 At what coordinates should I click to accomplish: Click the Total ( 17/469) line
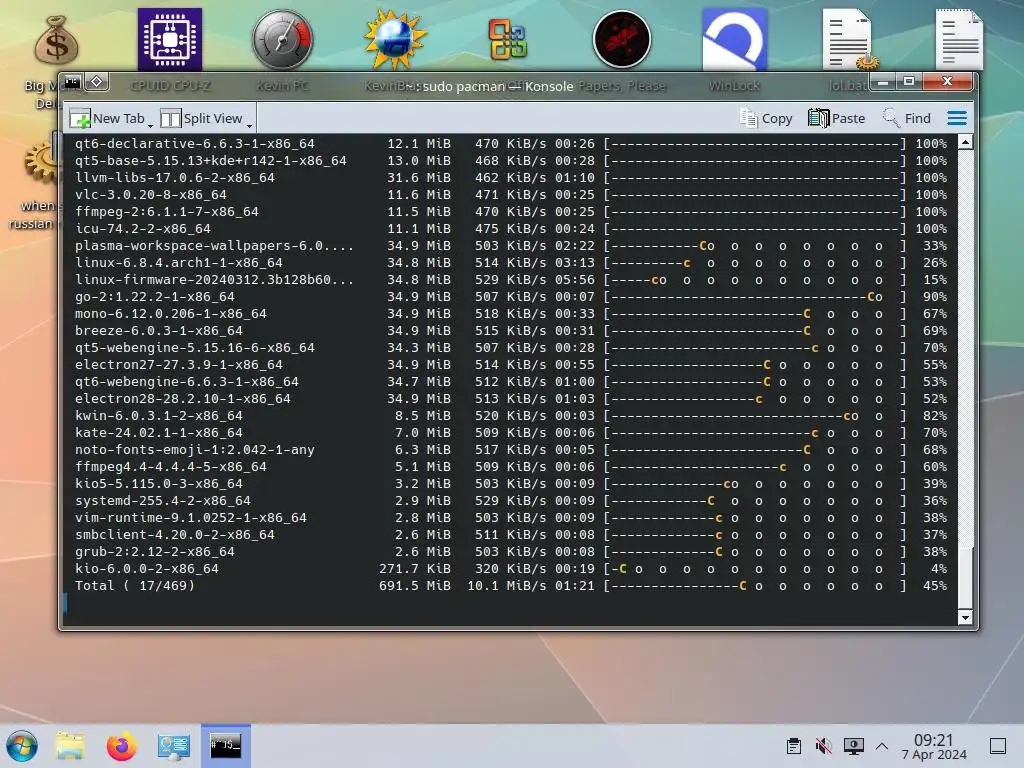pos(510,585)
